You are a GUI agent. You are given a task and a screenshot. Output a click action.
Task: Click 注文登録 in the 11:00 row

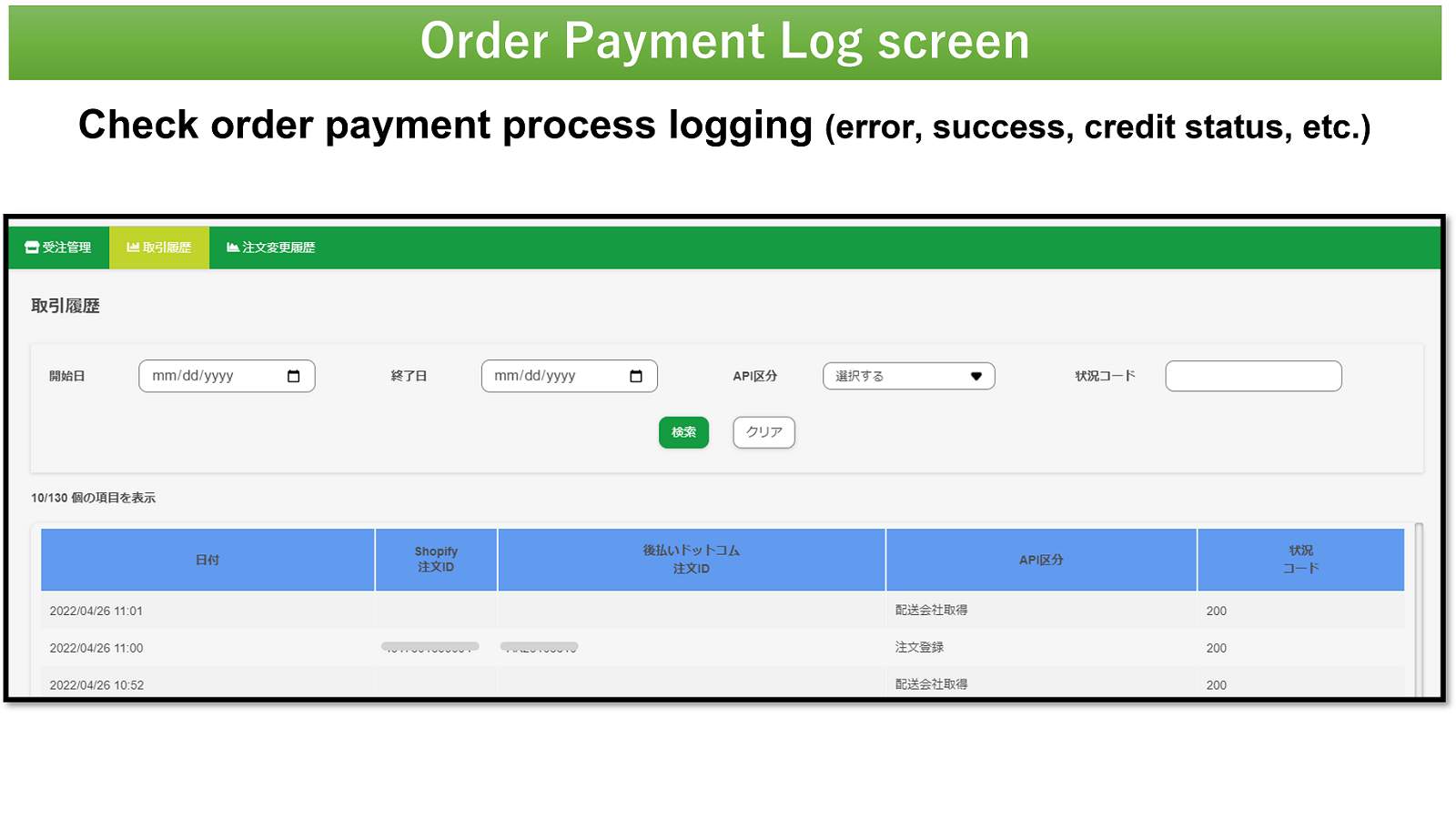[x=919, y=648]
